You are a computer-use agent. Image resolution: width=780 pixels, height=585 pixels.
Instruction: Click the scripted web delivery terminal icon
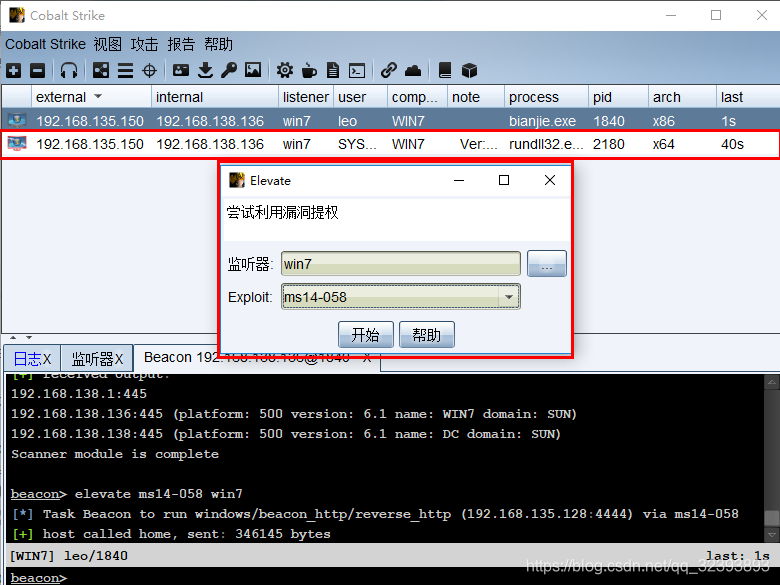pyautogui.click(x=357, y=71)
